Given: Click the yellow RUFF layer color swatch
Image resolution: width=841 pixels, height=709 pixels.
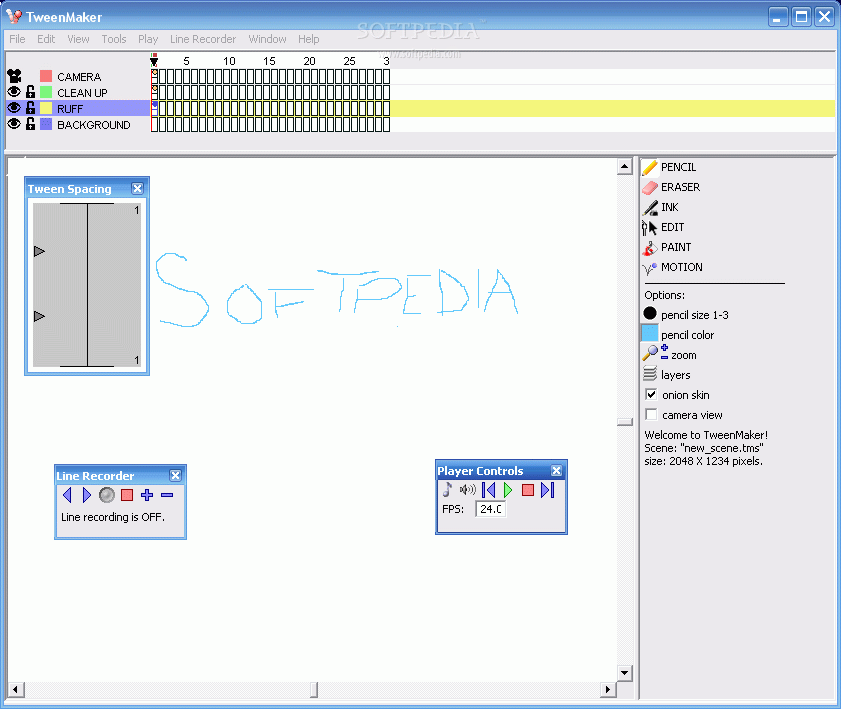Looking at the screenshot, I should pos(46,108).
